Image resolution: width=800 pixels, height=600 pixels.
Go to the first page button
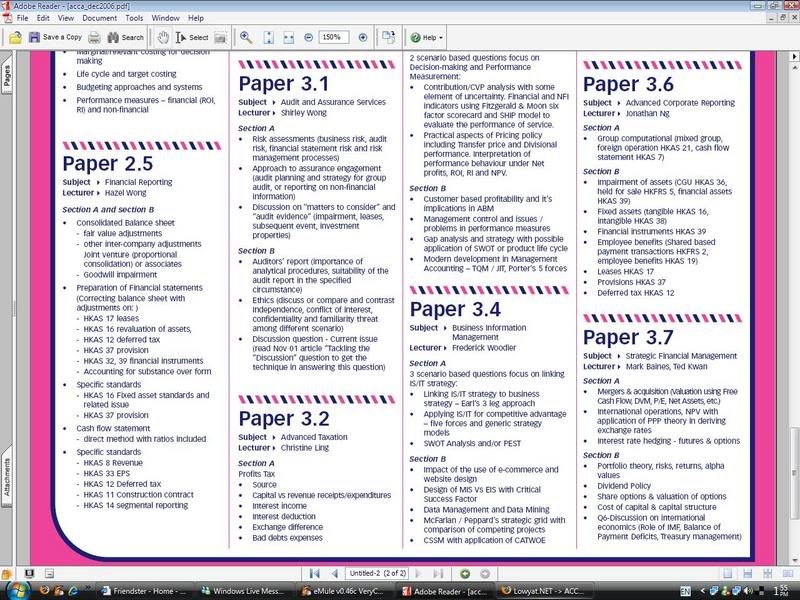pyautogui.click(x=314, y=573)
